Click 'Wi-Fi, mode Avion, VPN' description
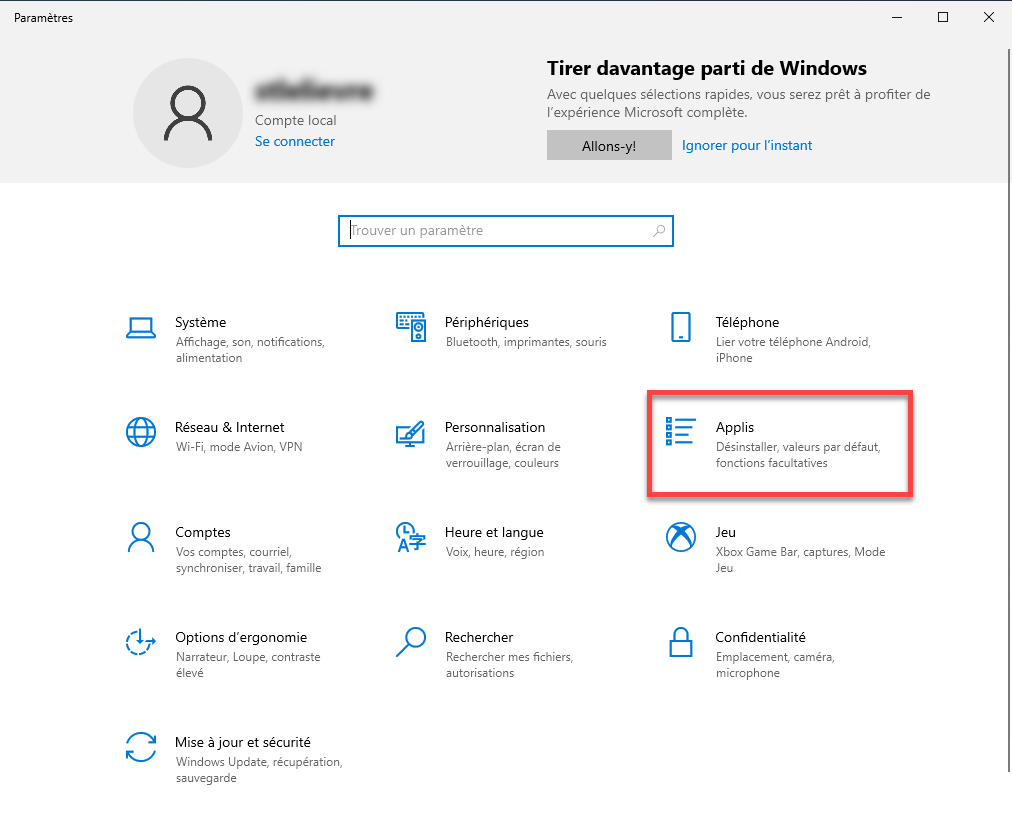The height and width of the screenshot is (830, 1012). pyautogui.click(x=239, y=447)
